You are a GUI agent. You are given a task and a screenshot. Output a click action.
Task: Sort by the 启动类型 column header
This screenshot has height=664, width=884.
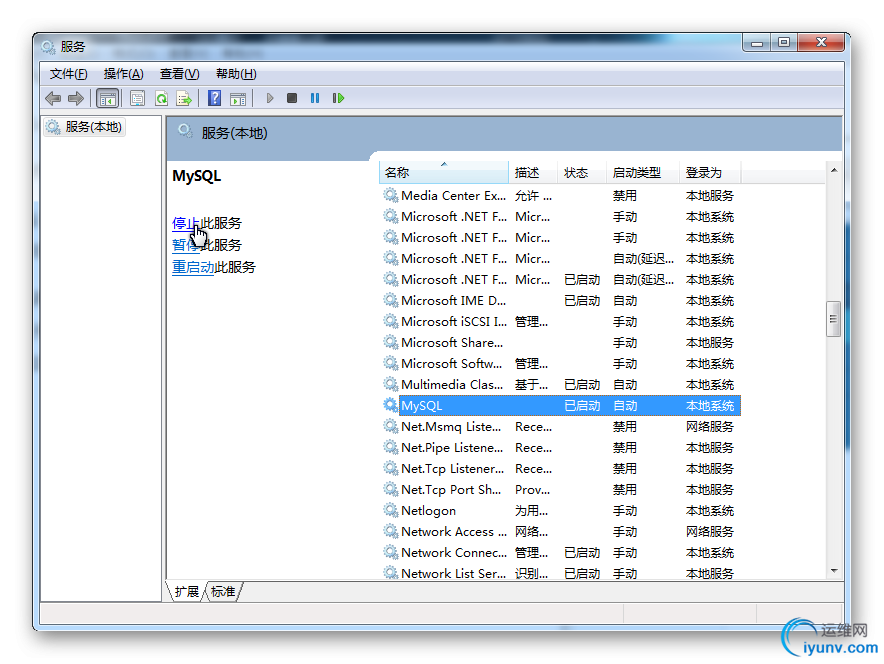[643, 172]
